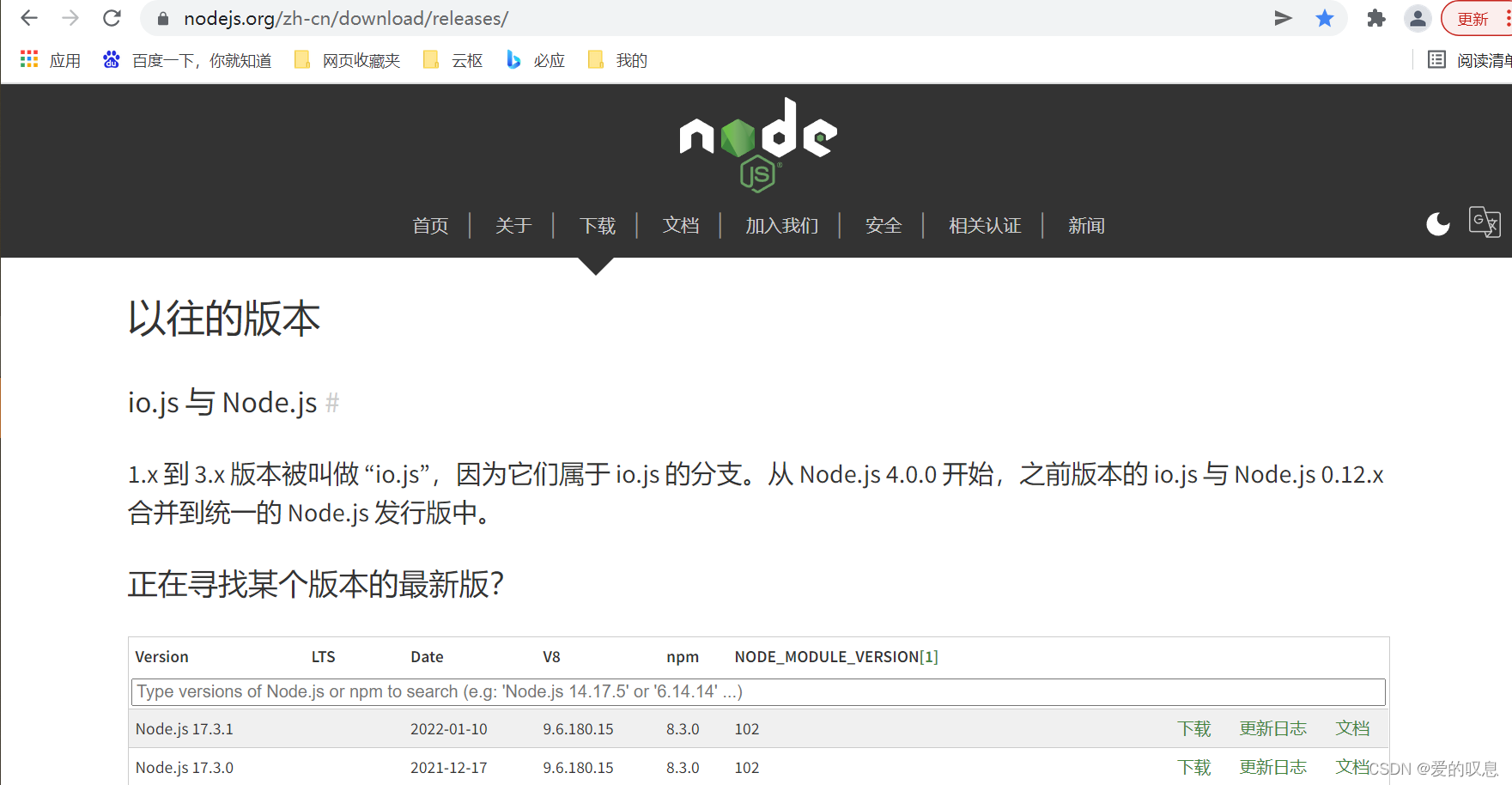Open the 百度一下，你就知道 bookmark
Screen dimensions: 1512x785
187,60
